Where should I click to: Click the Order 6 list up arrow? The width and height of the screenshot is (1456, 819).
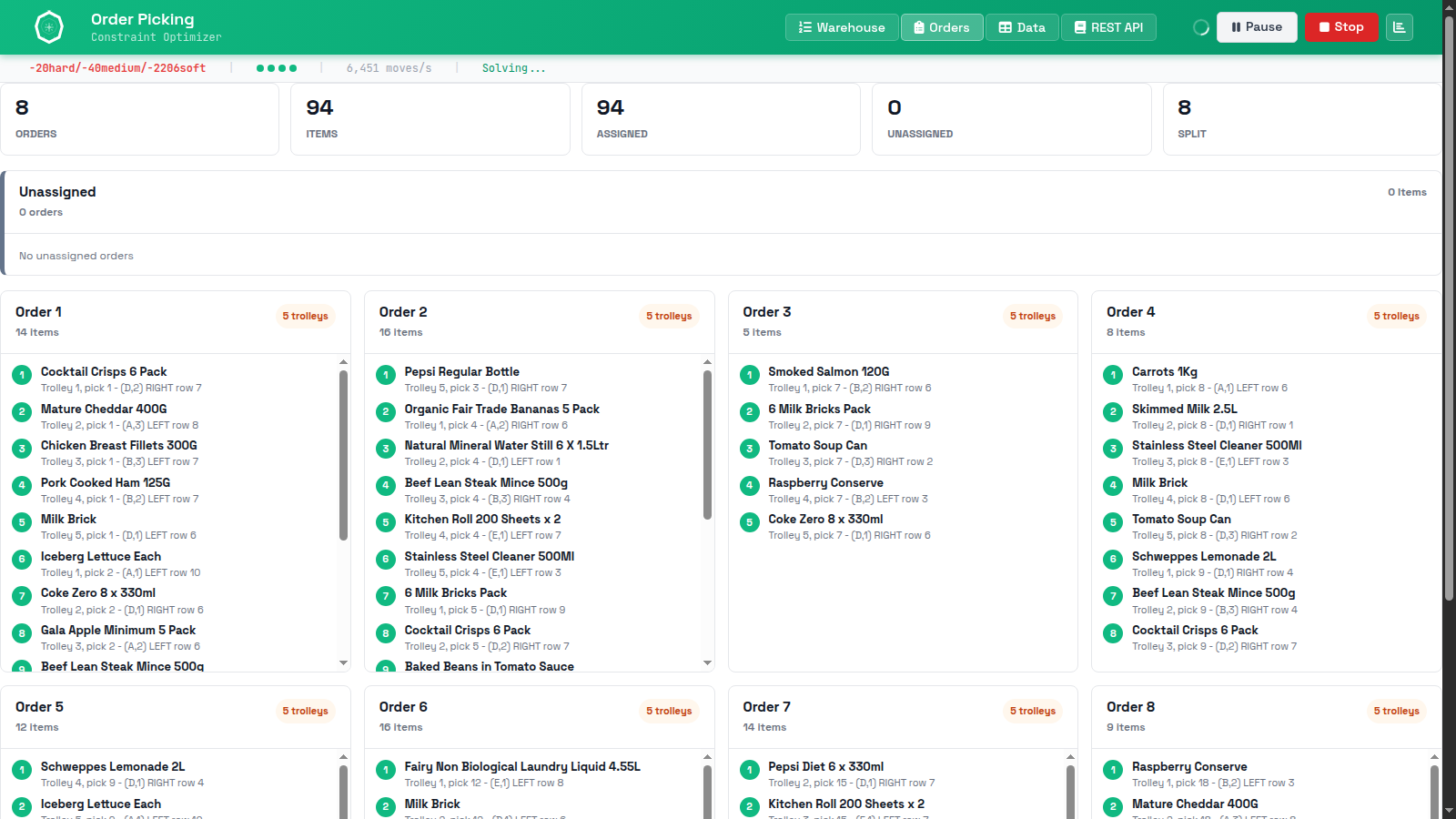coord(707,757)
